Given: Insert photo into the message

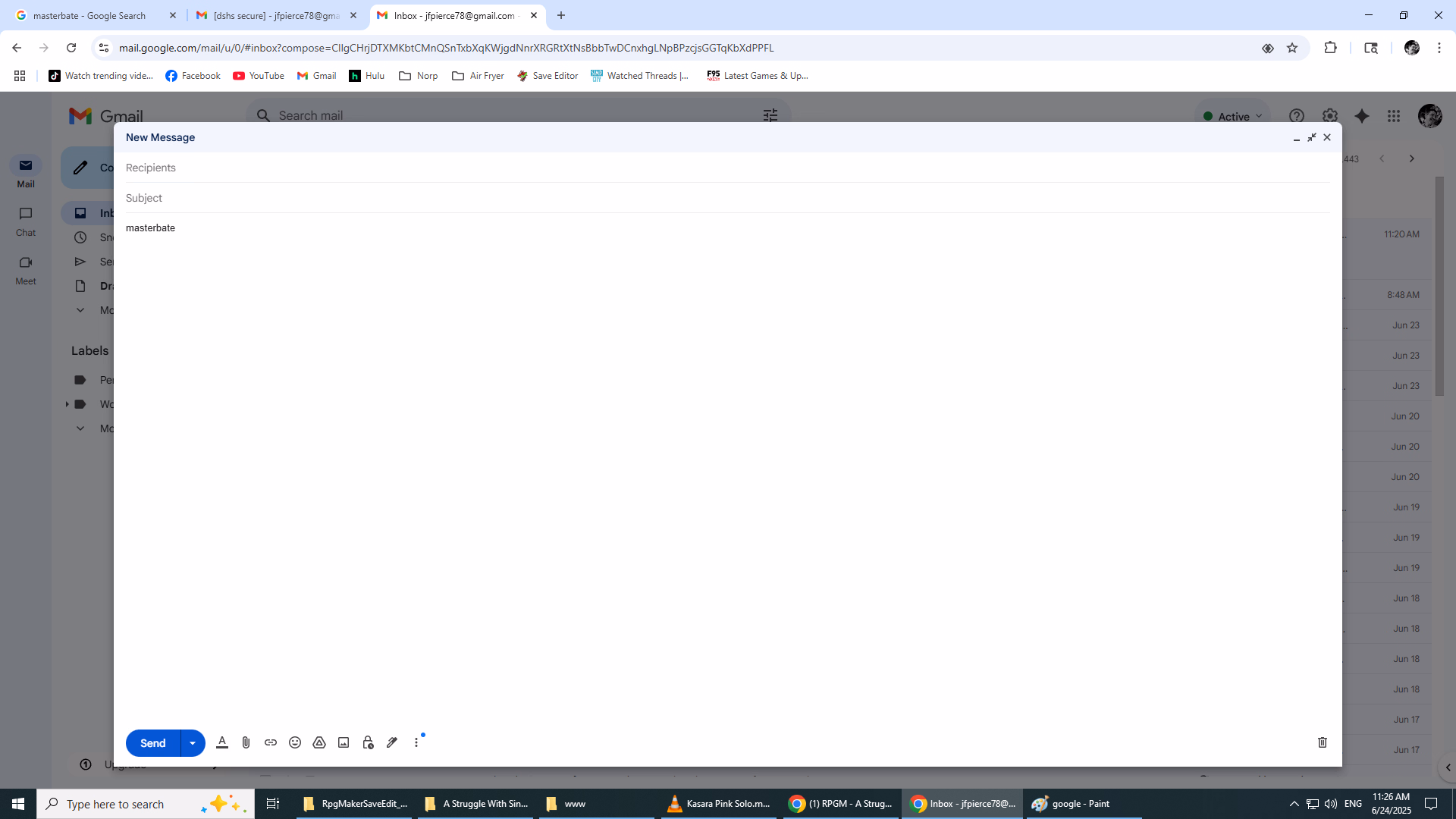Looking at the screenshot, I should (344, 743).
